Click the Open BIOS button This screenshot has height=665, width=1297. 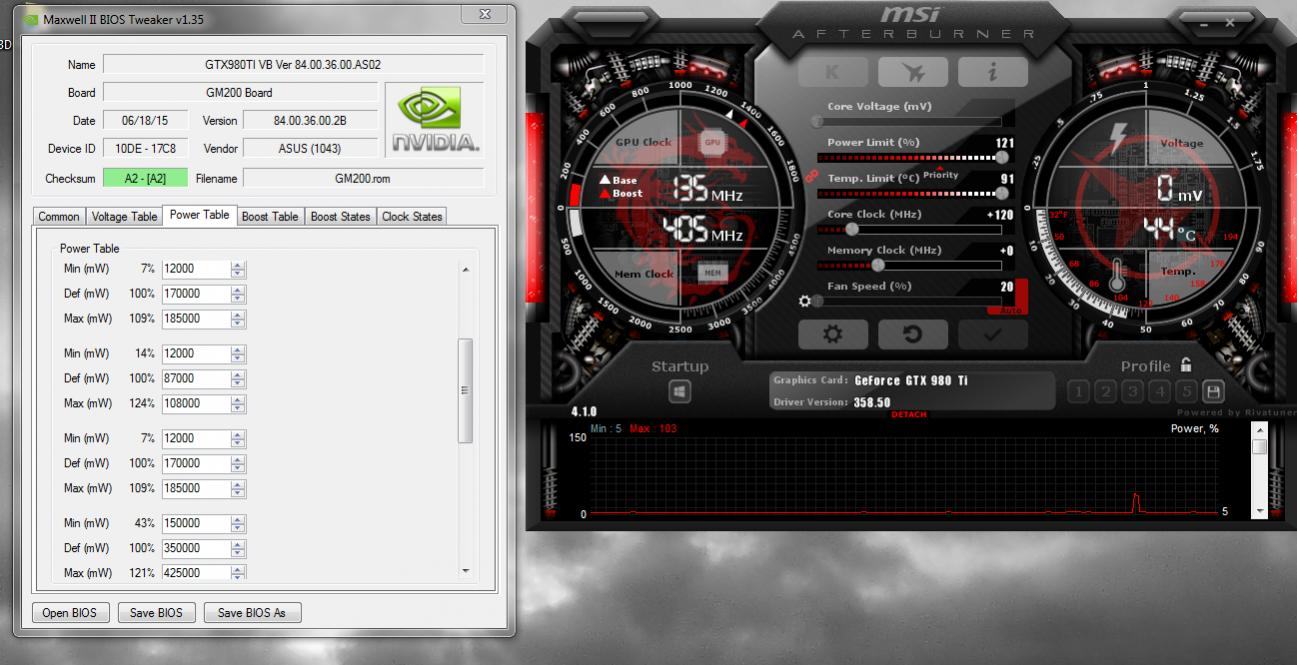tap(70, 613)
